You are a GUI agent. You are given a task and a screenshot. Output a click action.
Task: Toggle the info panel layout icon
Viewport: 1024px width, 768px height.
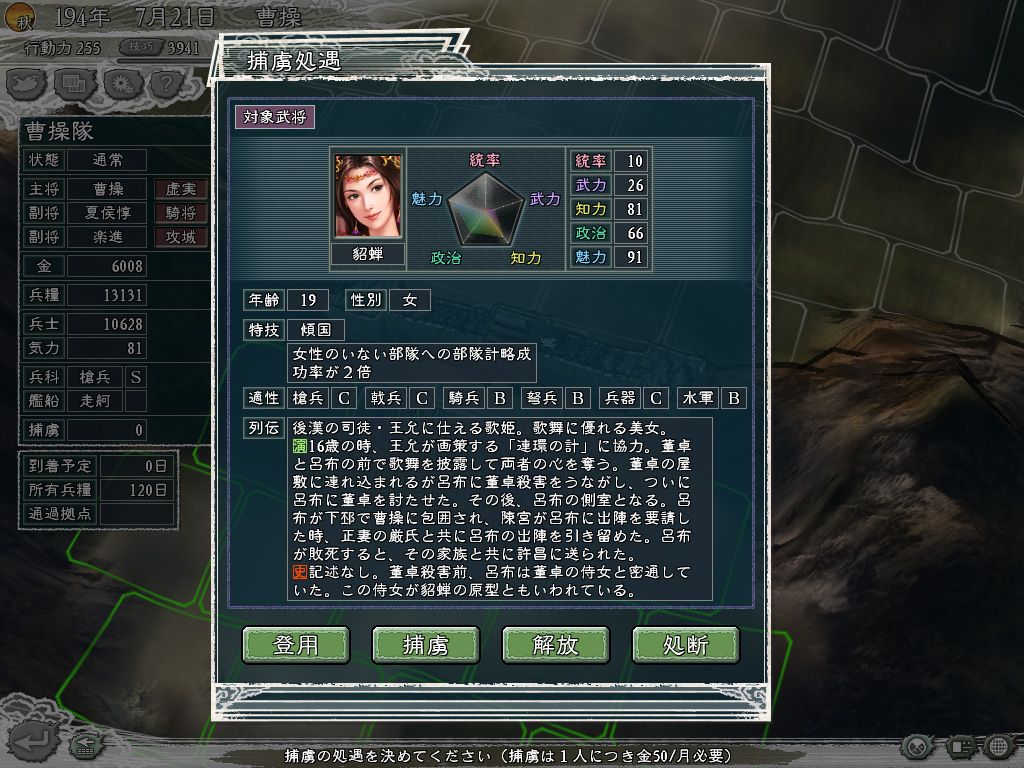959,746
